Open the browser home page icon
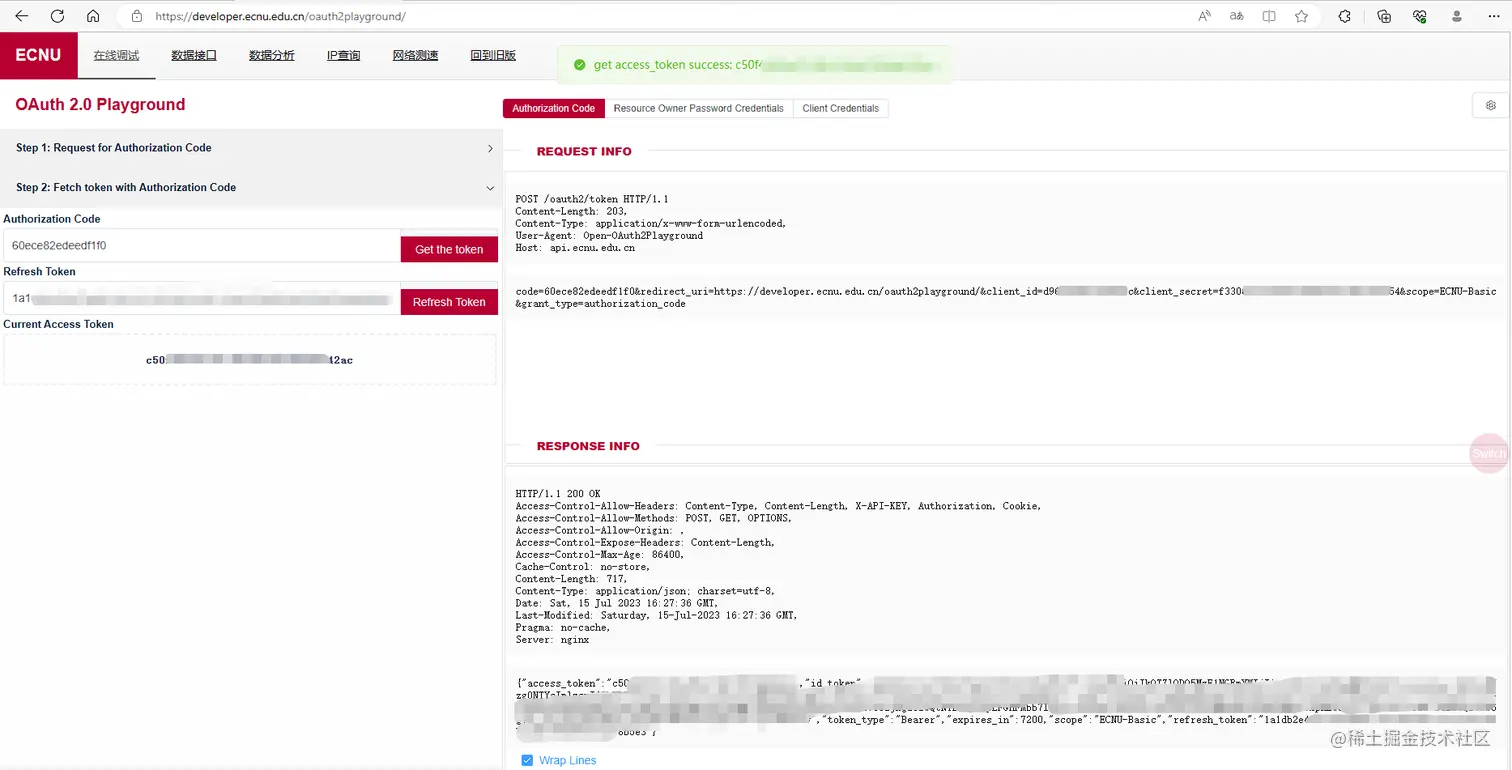 coord(93,16)
